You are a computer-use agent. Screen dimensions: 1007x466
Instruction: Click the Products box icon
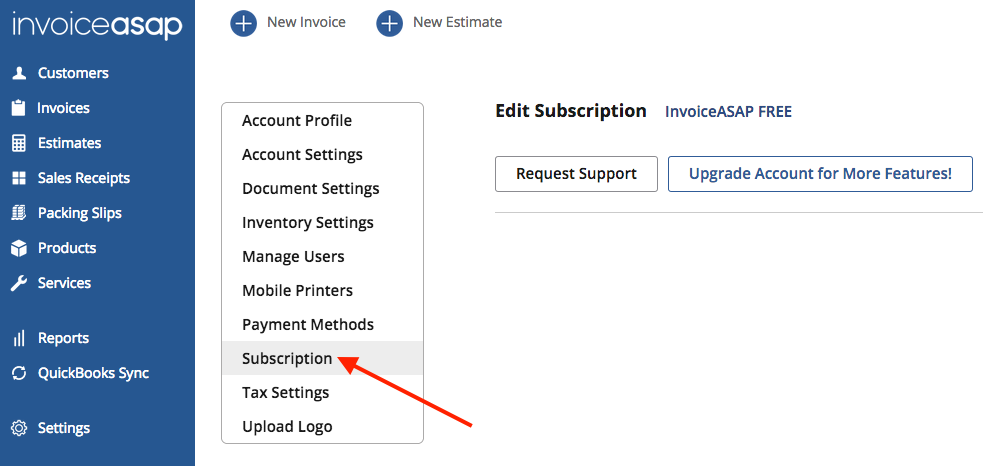click(x=18, y=248)
